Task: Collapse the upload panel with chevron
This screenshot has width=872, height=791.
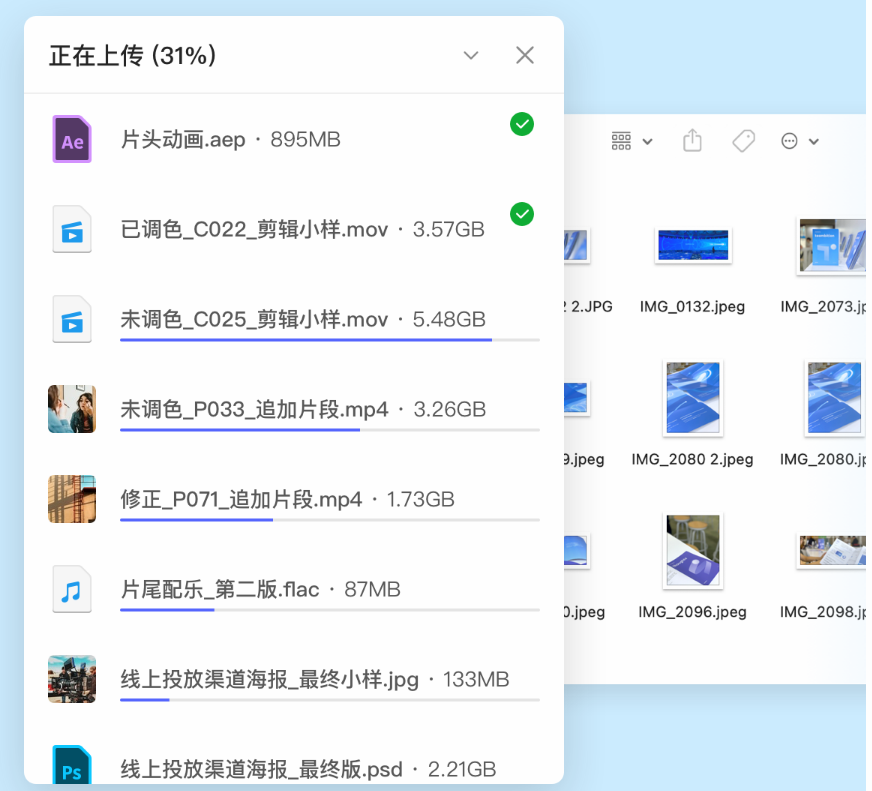Action: click(x=471, y=56)
